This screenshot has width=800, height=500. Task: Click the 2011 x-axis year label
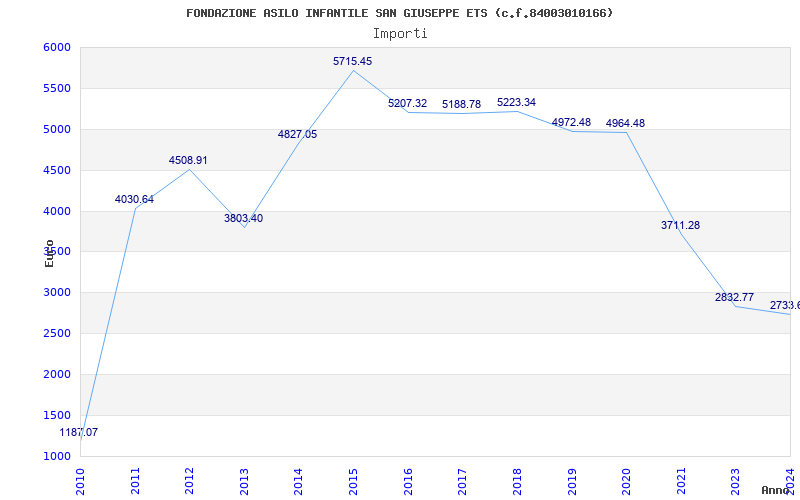click(x=135, y=482)
